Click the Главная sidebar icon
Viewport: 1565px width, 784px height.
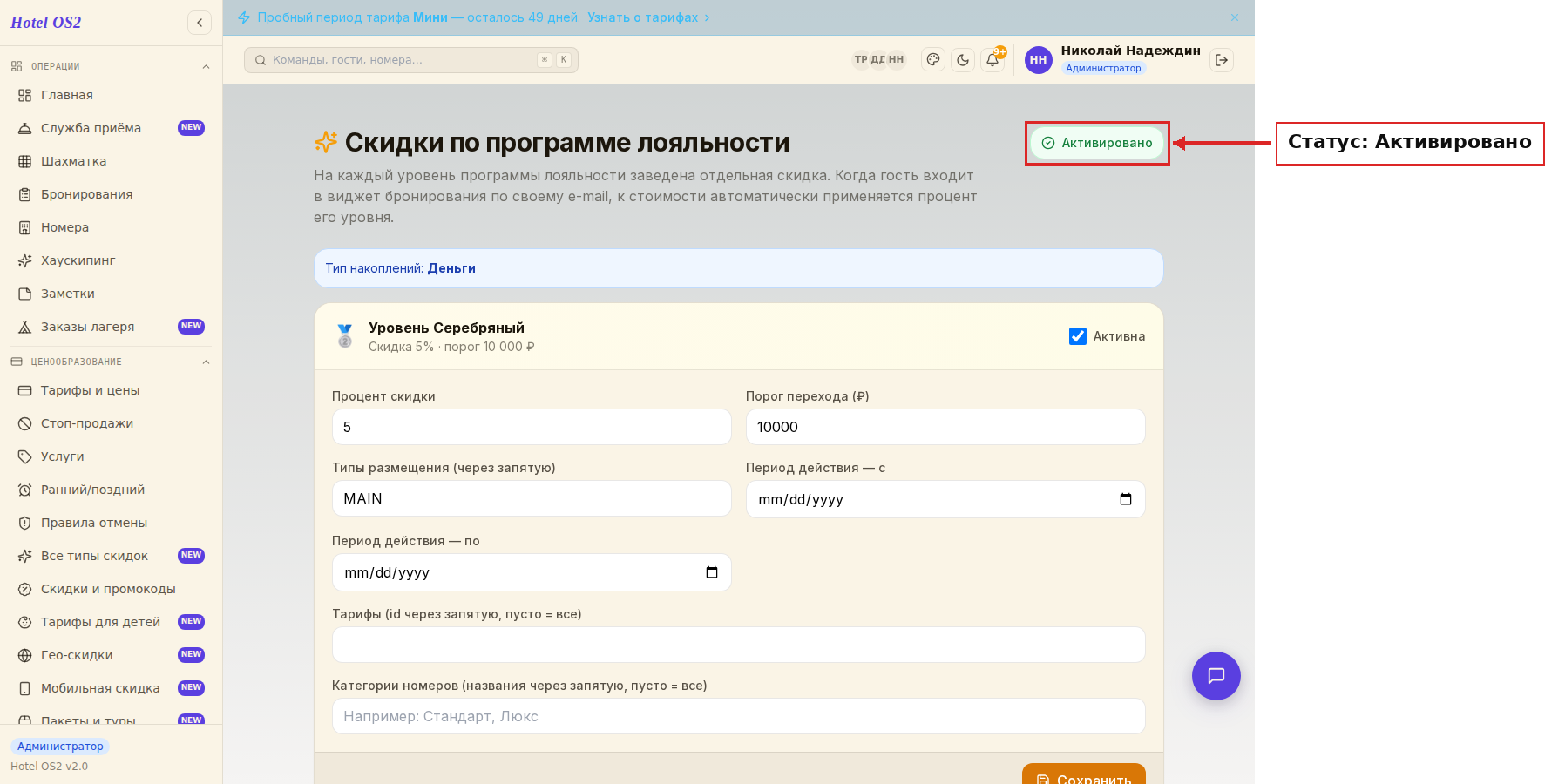(x=25, y=95)
